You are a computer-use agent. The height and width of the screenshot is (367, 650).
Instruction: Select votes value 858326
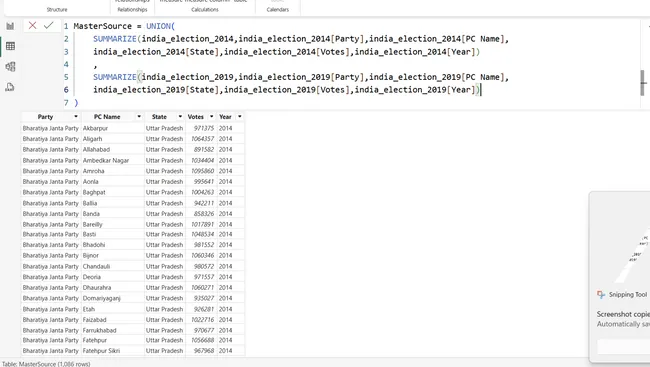point(204,214)
